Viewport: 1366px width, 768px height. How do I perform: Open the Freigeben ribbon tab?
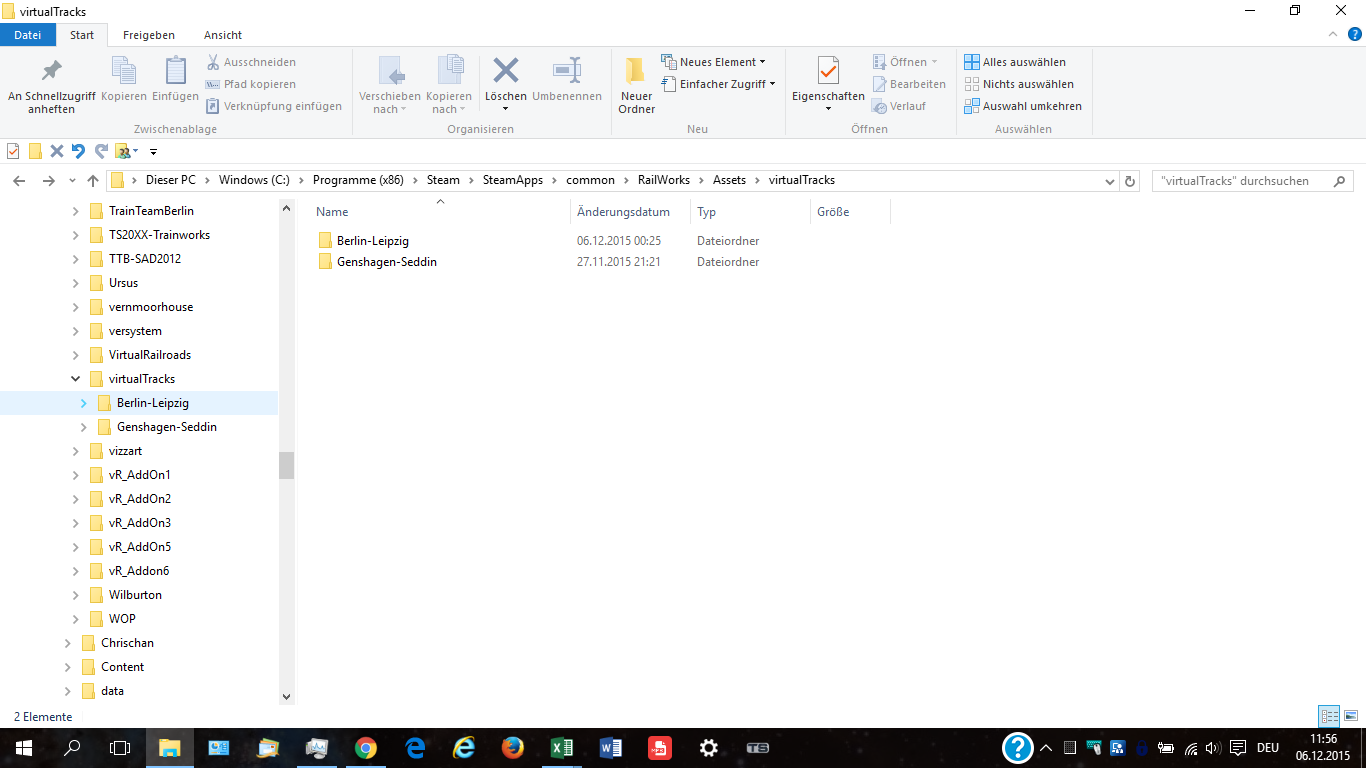(148, 35)
